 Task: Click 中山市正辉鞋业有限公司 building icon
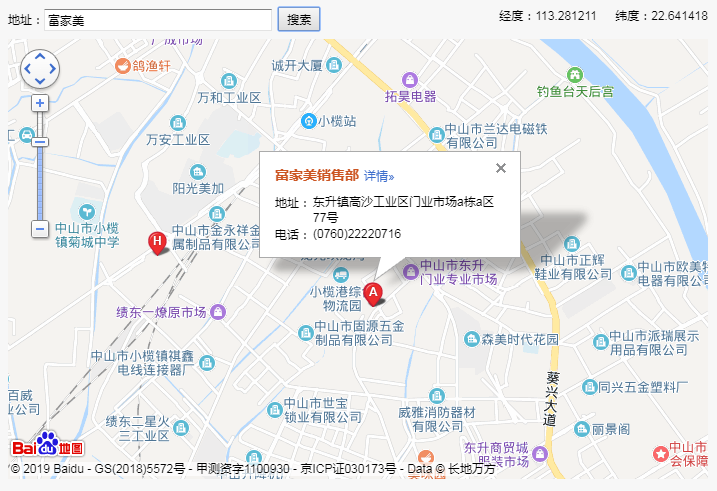pos(572,244)
